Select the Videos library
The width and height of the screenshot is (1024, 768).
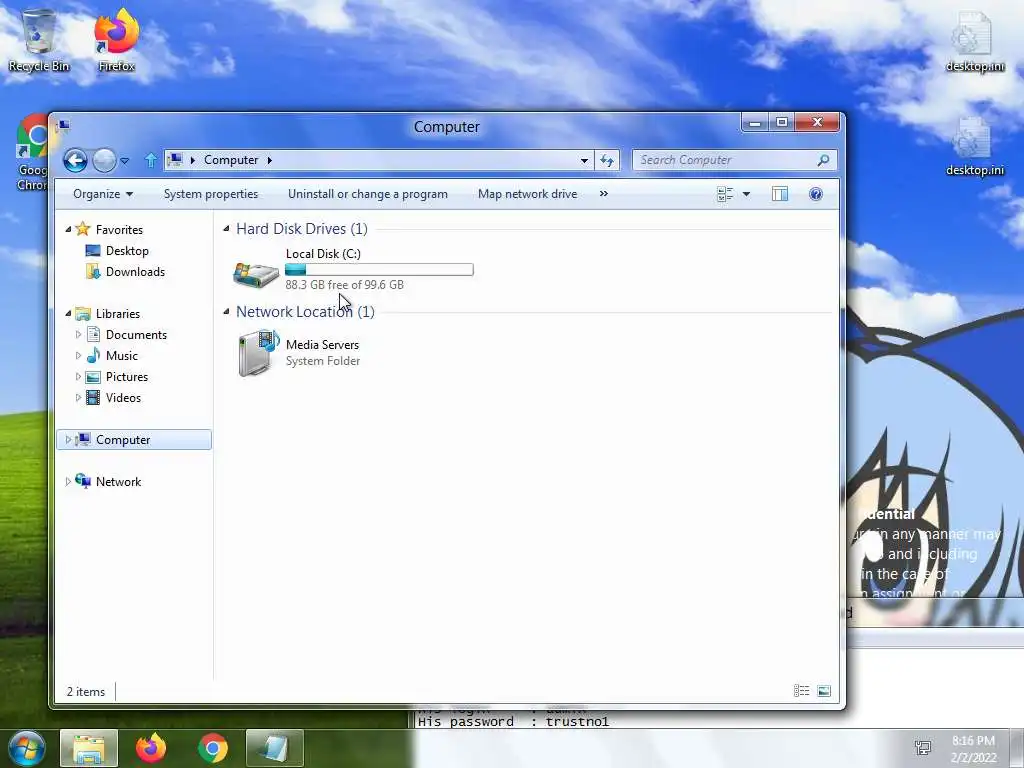pos(123,398)
